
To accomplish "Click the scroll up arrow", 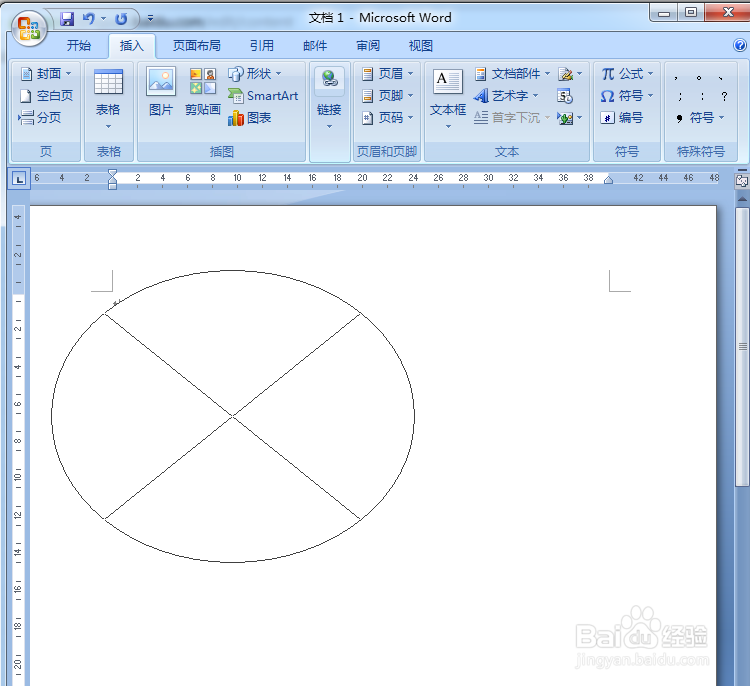I will [x=742, y=198].
